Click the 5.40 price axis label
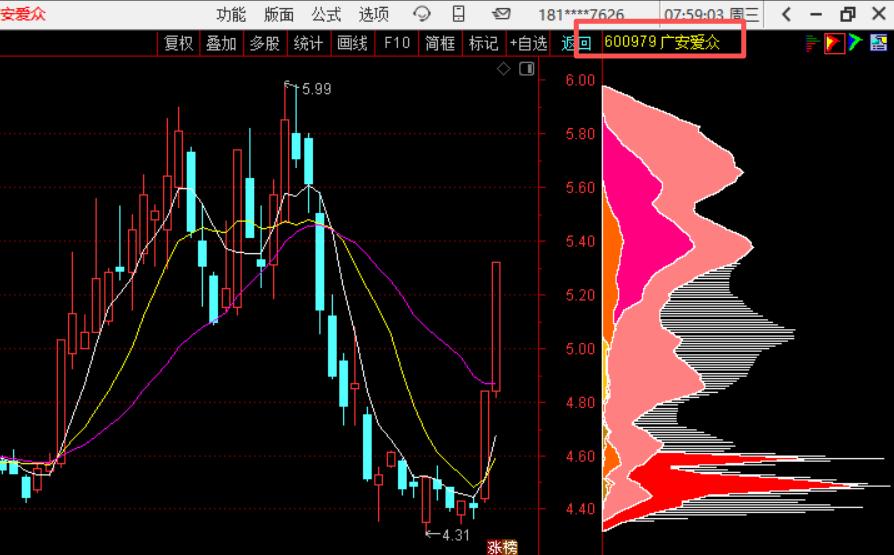Image resolution: width=894 pixels, height=555 pixels. pyautogui.click(x=580, y=241)
